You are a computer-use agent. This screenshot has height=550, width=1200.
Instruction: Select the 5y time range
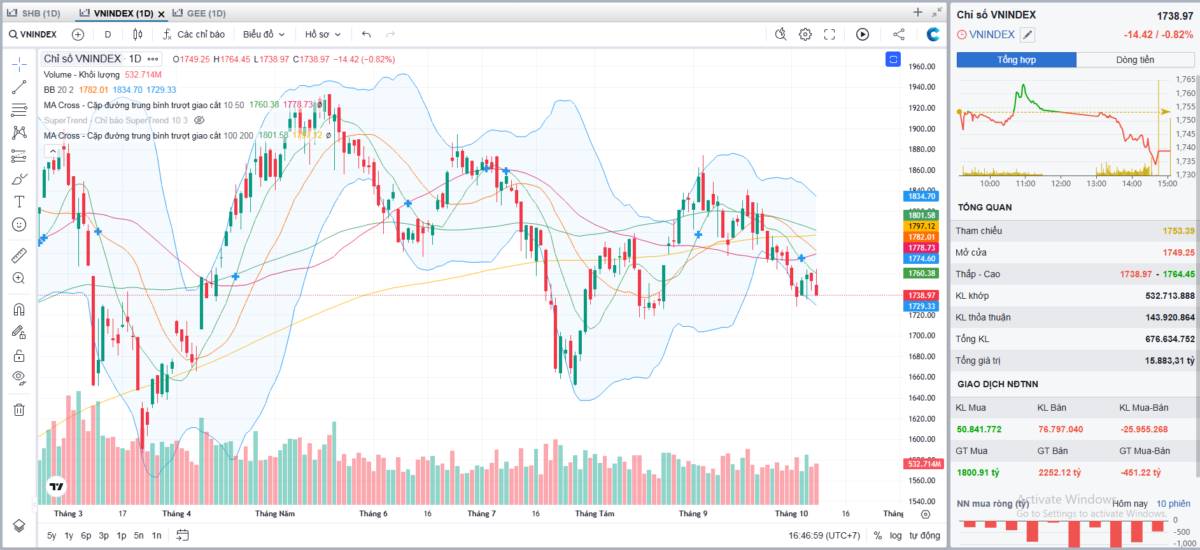coord(51,536)
